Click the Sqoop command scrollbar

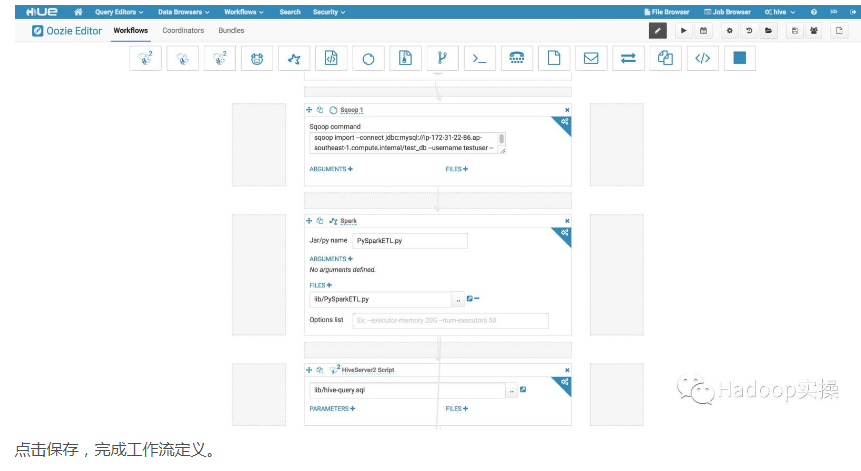pyautogui.click(x=501, y=139)
